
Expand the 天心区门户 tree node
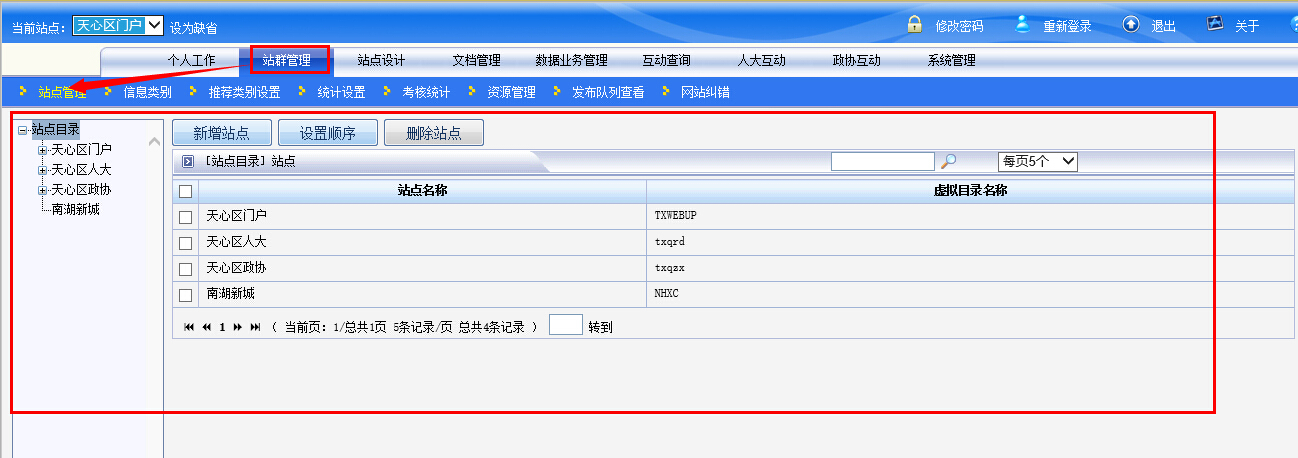point(42,150)
